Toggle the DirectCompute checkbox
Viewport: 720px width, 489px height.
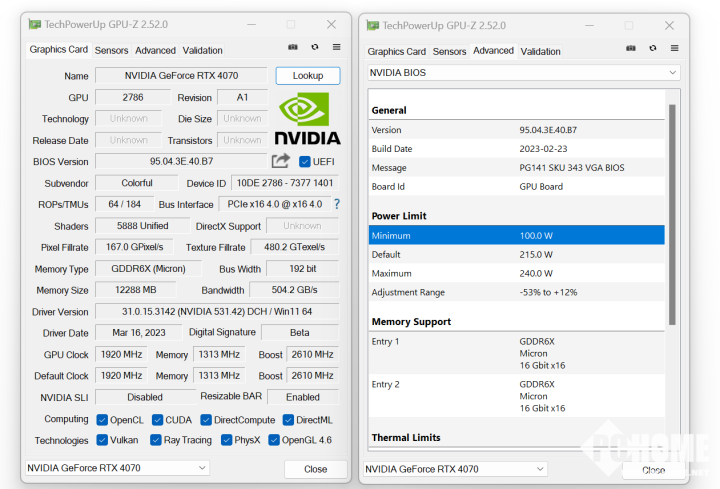tap(206, 420)
